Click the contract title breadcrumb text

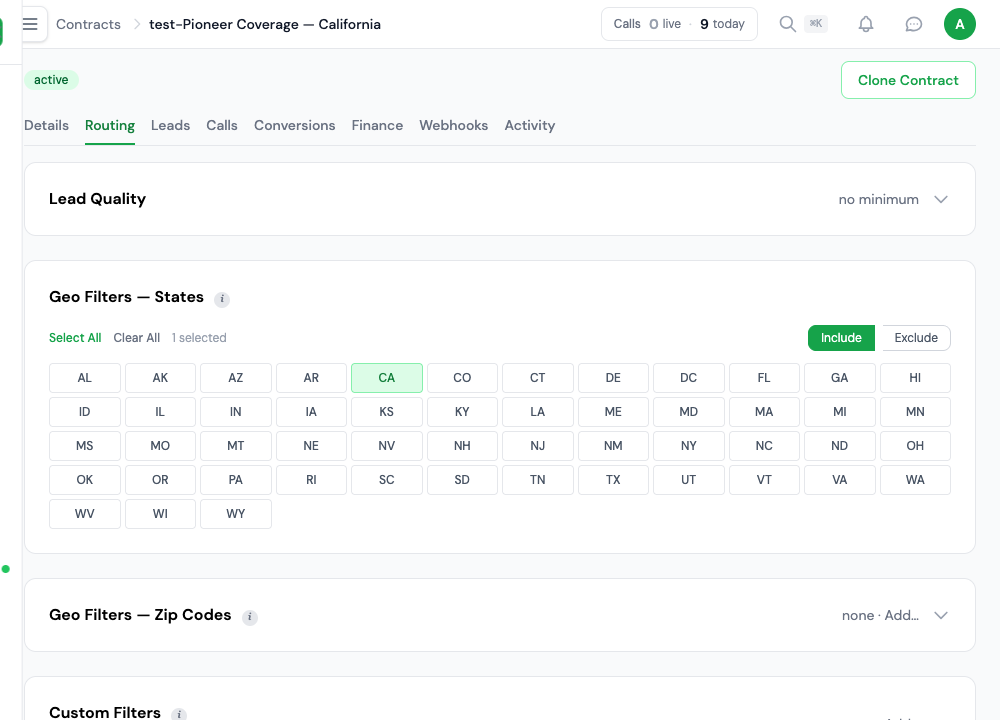(x=265, y=24)
